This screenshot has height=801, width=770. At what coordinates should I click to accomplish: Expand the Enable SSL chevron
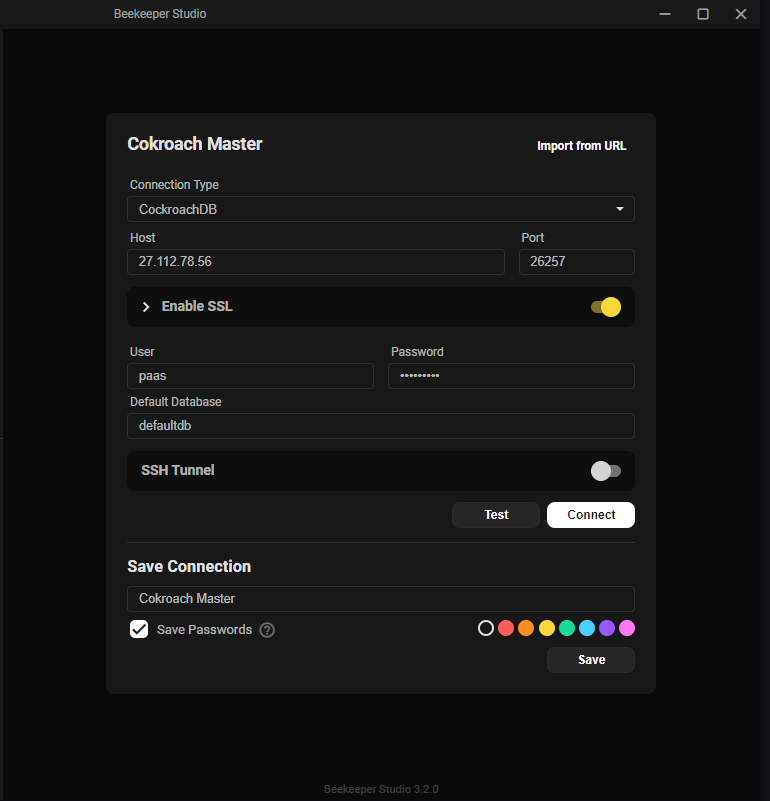(x=146, y=307)
